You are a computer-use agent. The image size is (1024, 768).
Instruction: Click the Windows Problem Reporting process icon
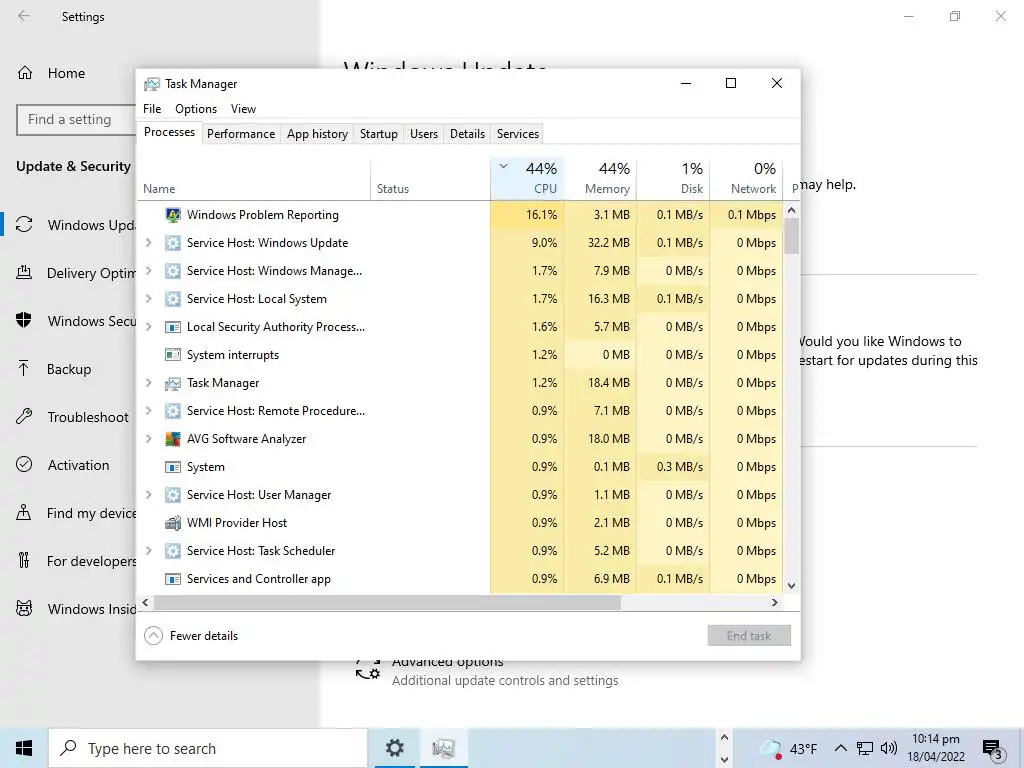click(172, 215)
